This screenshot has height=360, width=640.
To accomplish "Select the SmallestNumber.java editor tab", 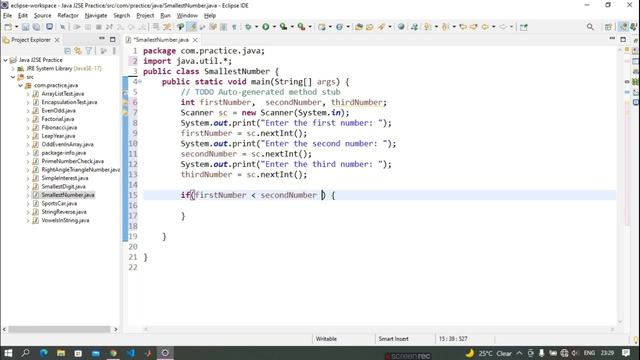I will [161, 40].
